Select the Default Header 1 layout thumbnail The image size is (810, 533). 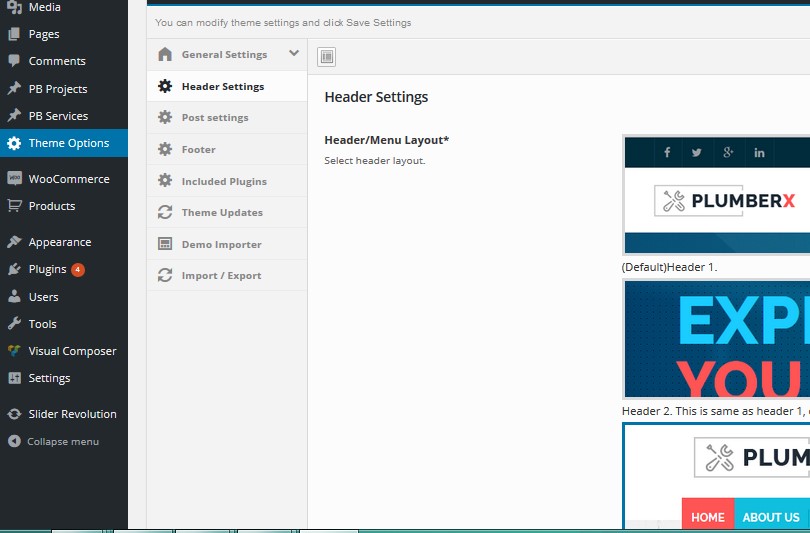click(716, 195)
